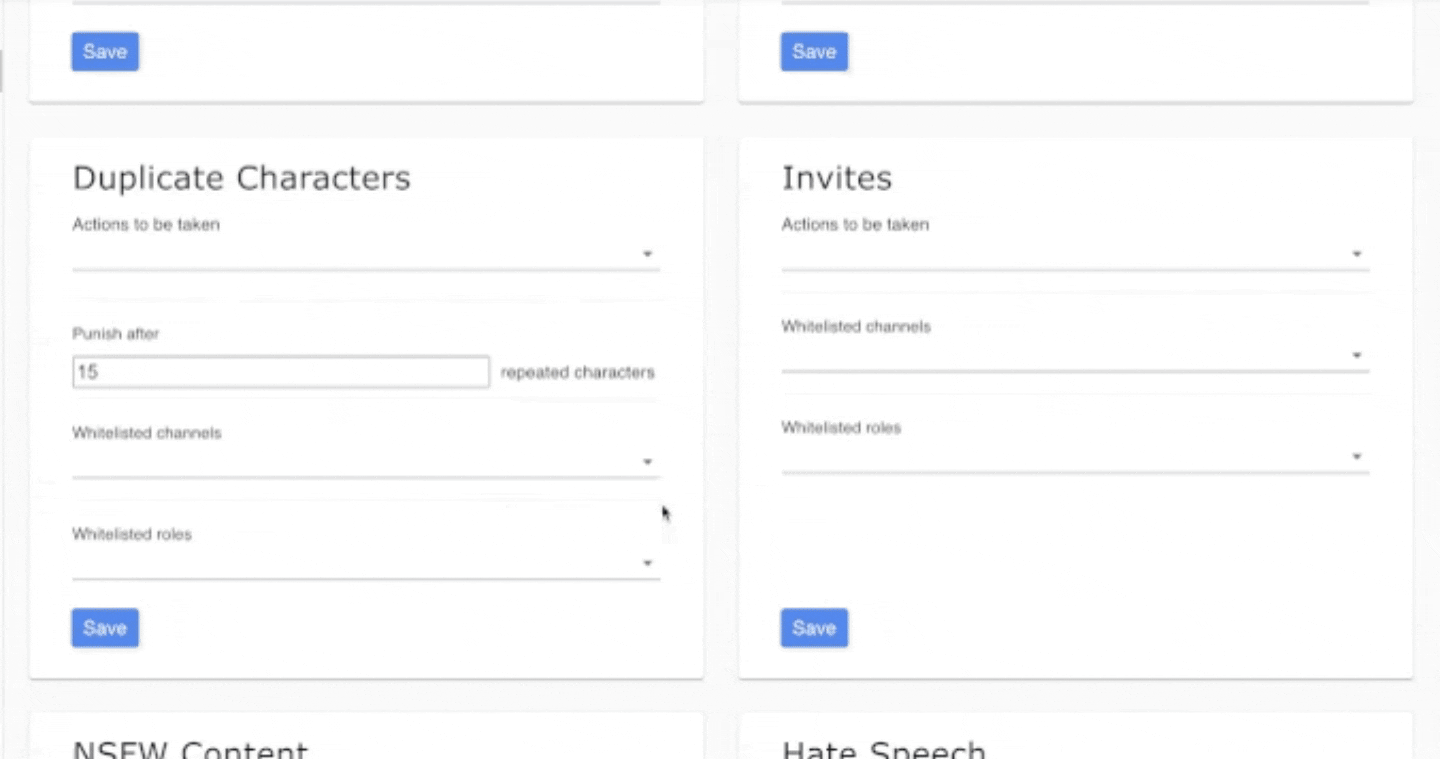Click the Whitelisted roles arrow under Invites
This screenshot has width=1440, height=759.
point(1356,456)
